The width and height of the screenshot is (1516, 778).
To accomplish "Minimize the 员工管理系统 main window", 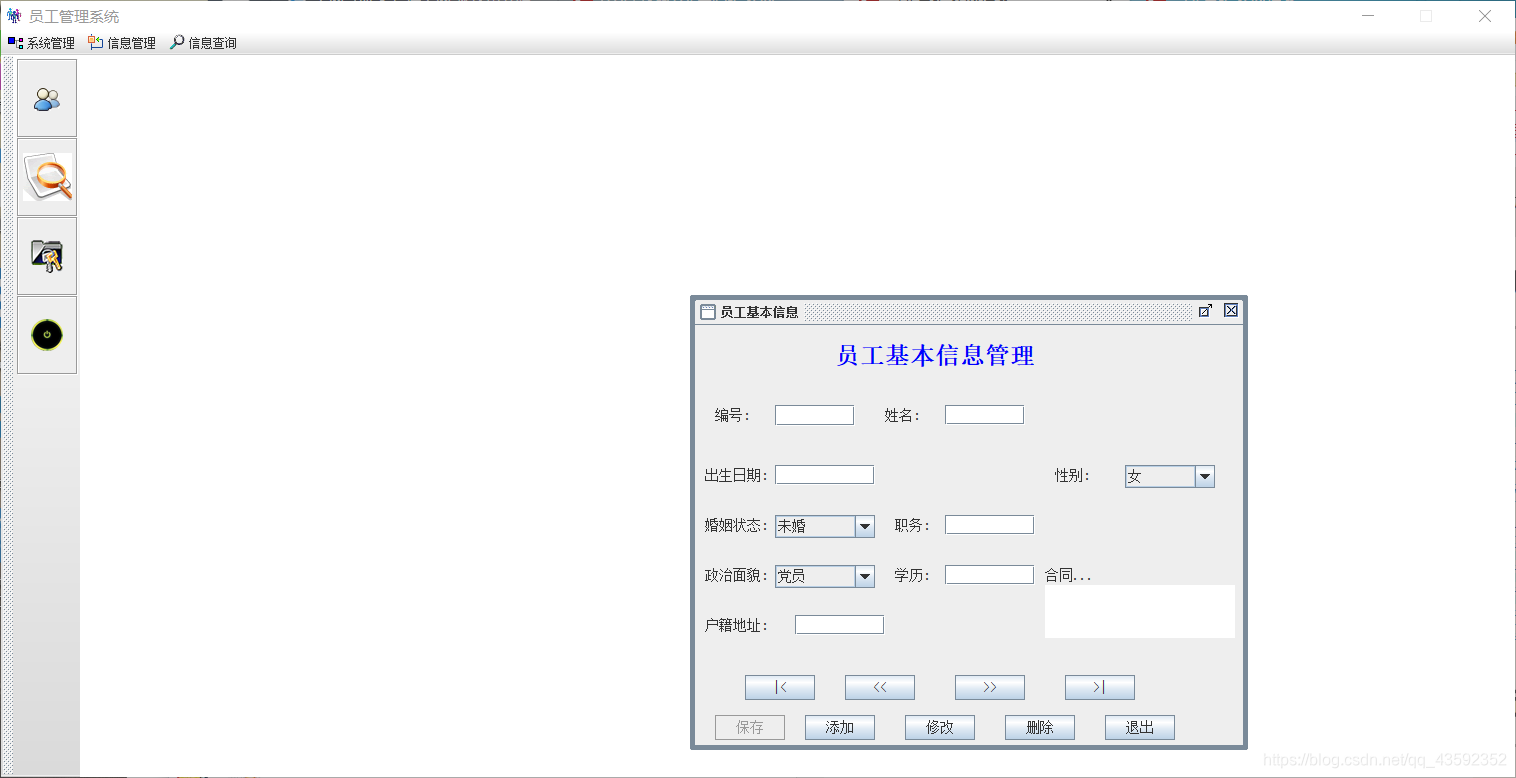I will click(x=1368, y=16).
